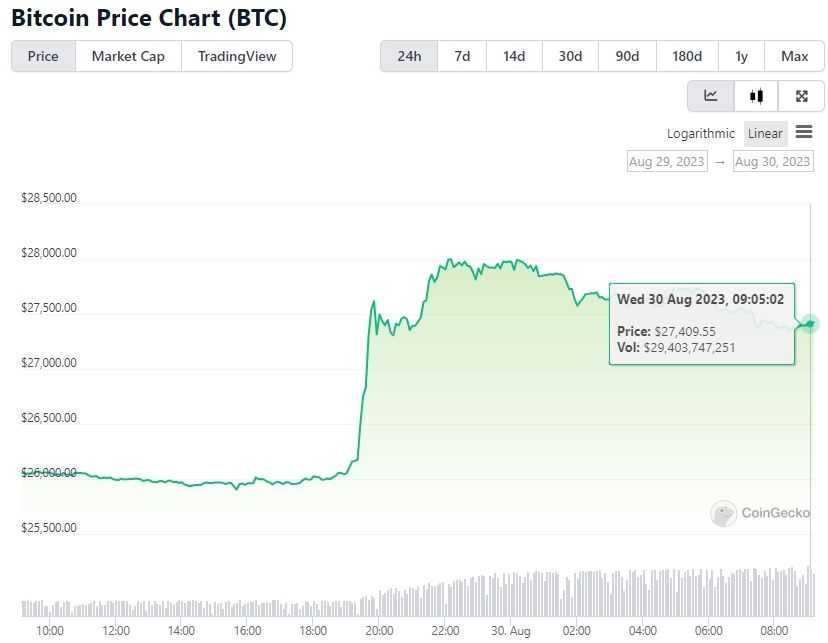Open the Aug 29, 2023 start date picker
The height and width of the screenshot is (643, 828).
pos(666,161)
